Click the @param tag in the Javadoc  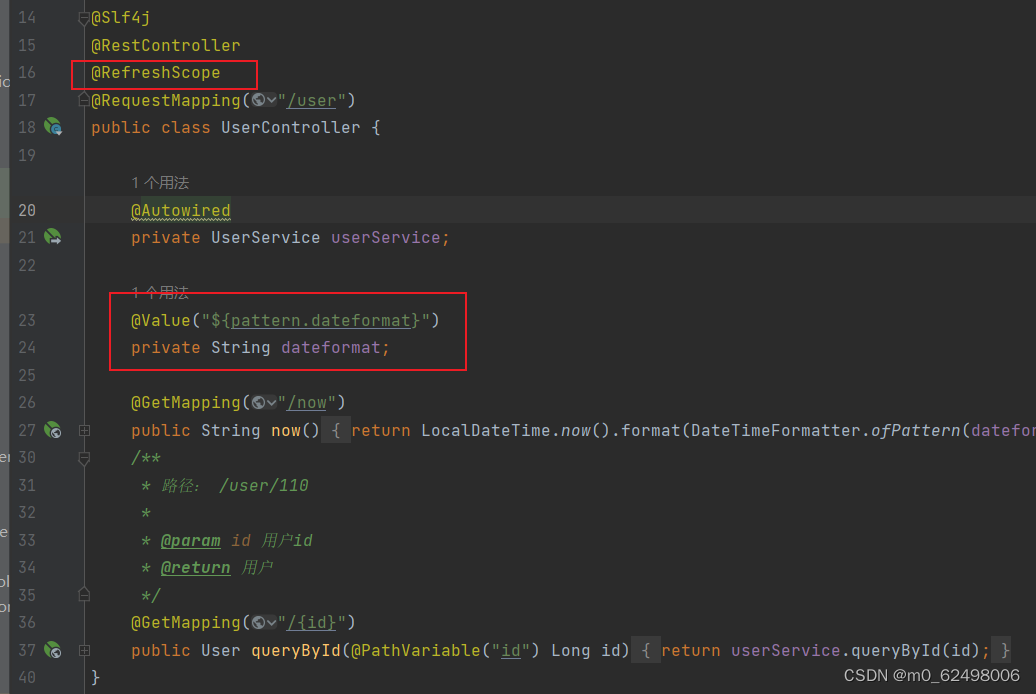click(x=190, y=541)
